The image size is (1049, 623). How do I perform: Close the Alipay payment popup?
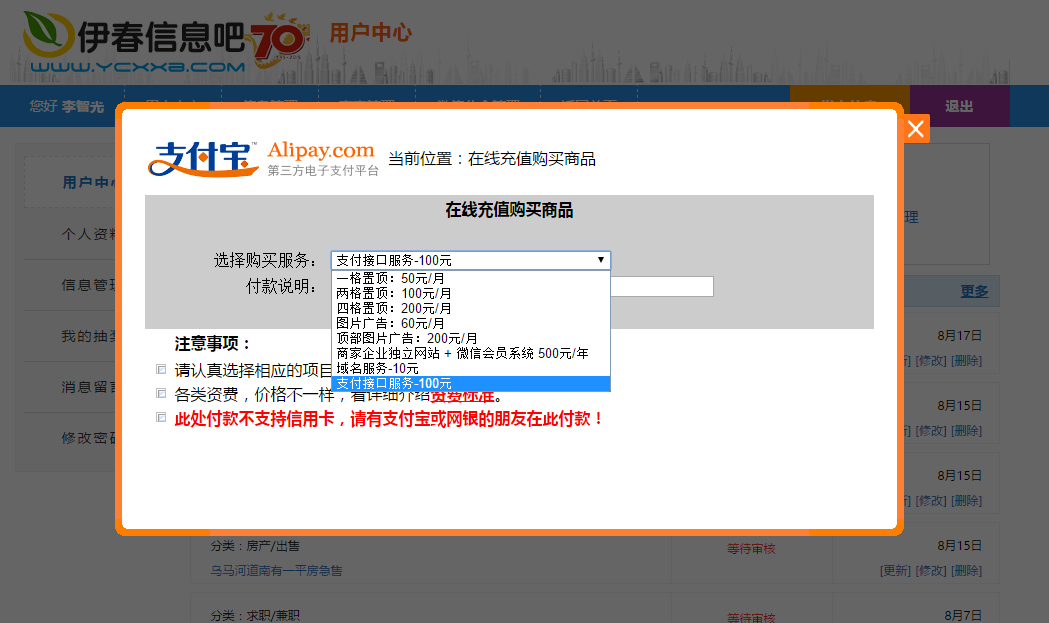[x=916, y=129]
